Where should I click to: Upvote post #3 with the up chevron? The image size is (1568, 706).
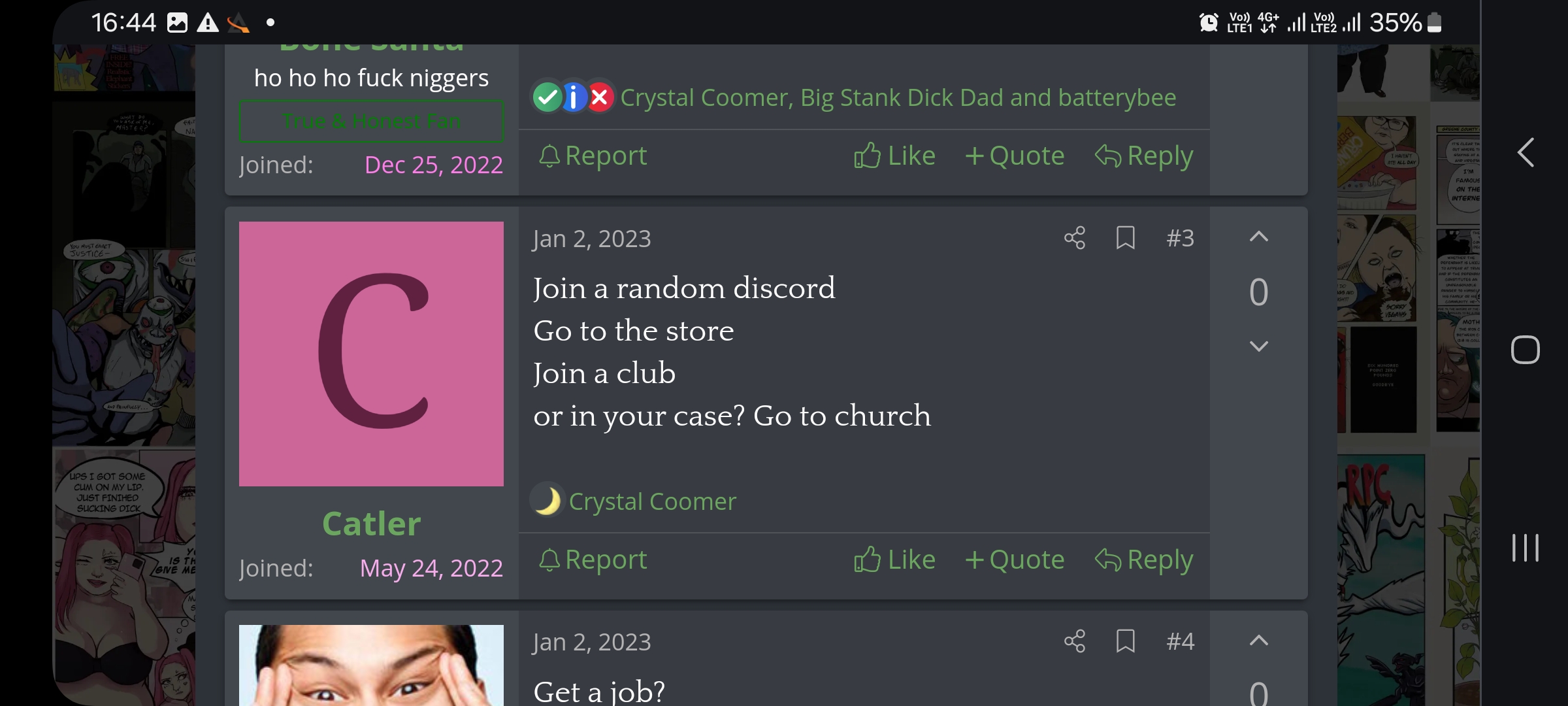pos(1258,237)
